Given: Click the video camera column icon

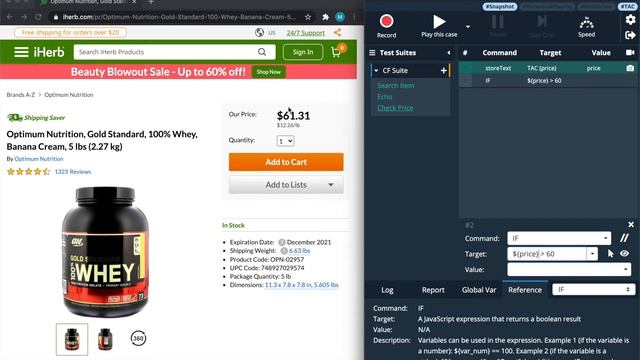Looking at the screenshot, I should click(630, 52).
